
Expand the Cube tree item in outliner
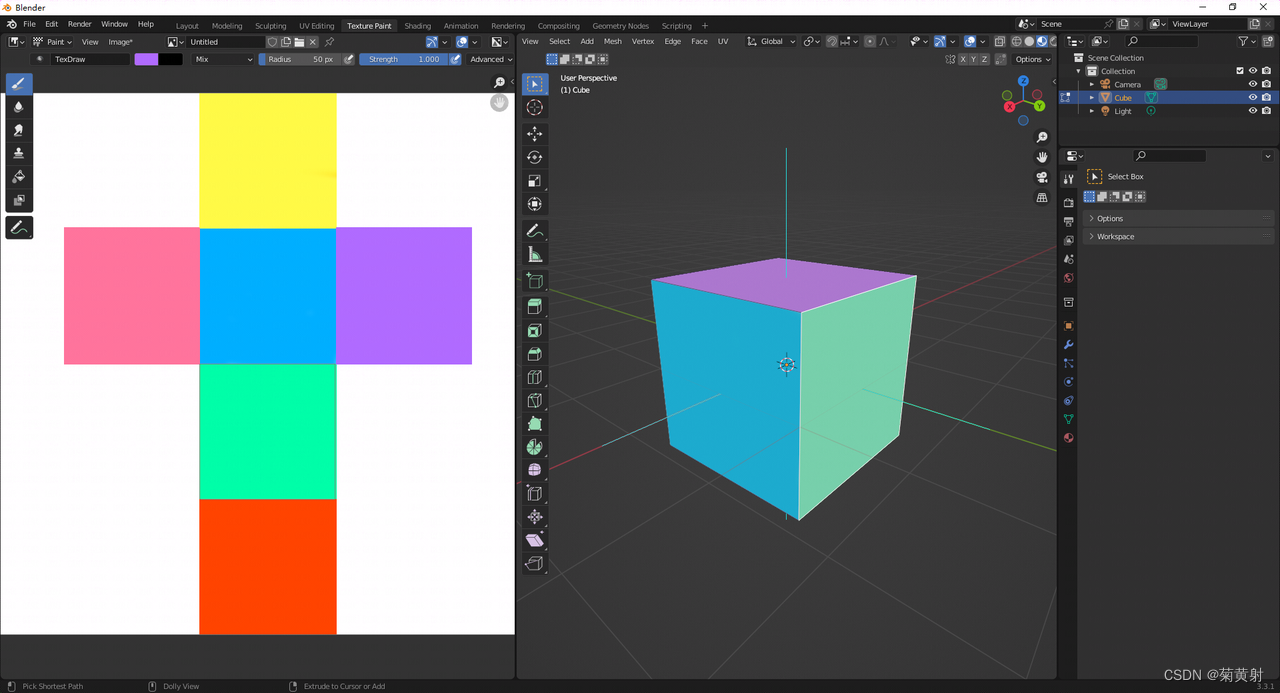pos(1092,98)
